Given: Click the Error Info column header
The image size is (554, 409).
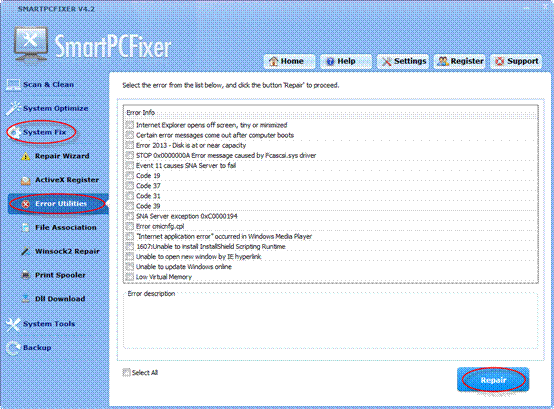Looking at the screenshot, I should coord(330,113).
